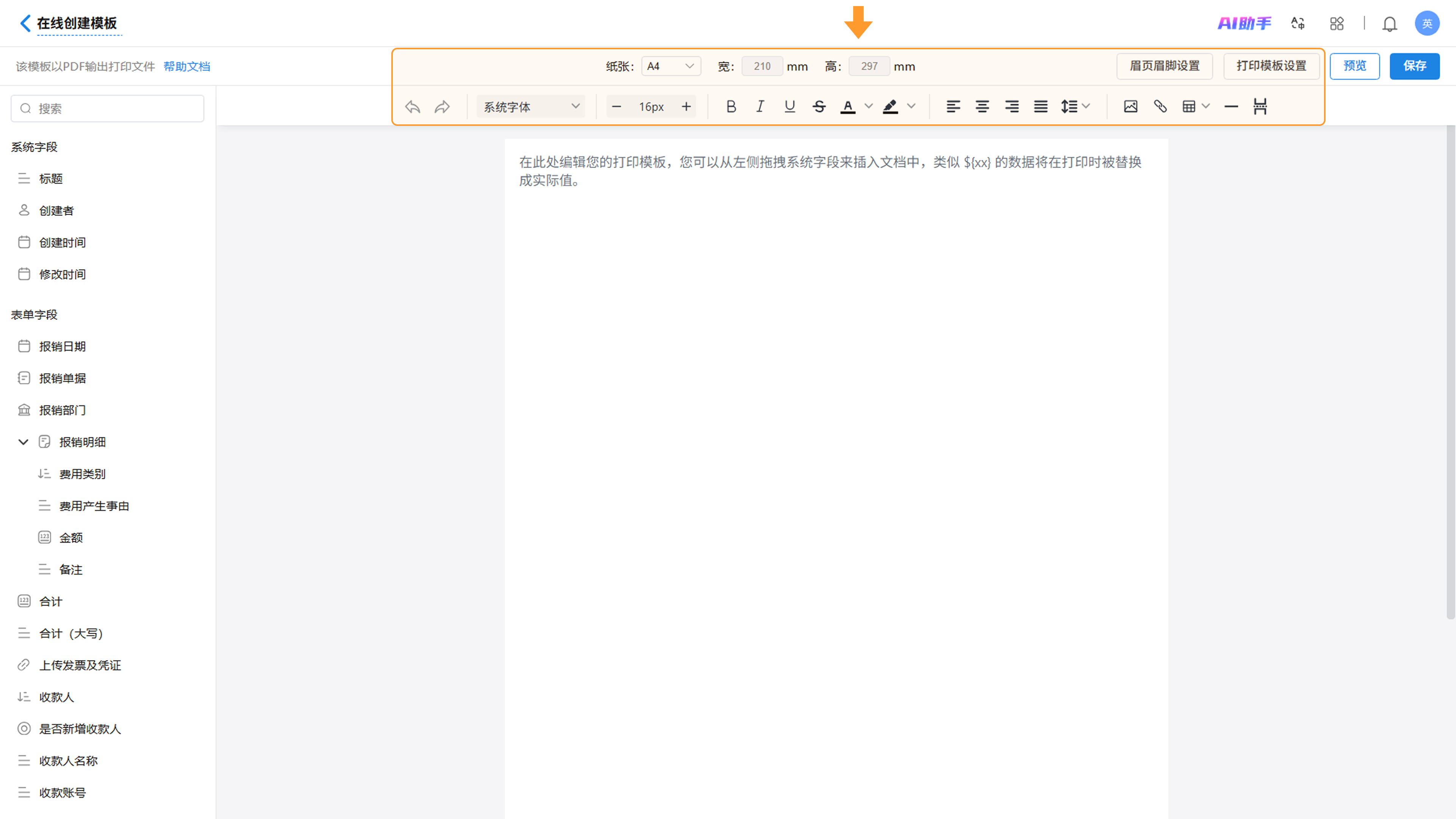Click the 搜索 field search box
This screenshot has width=1456, height=819.
107,108
